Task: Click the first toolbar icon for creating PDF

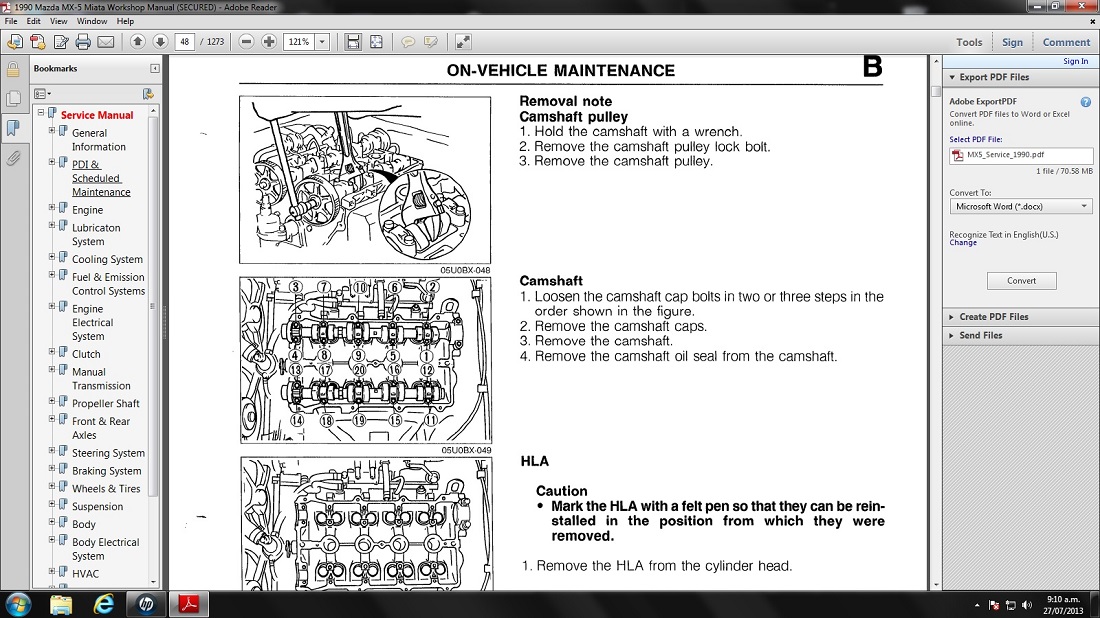Action: click(15, 42)
